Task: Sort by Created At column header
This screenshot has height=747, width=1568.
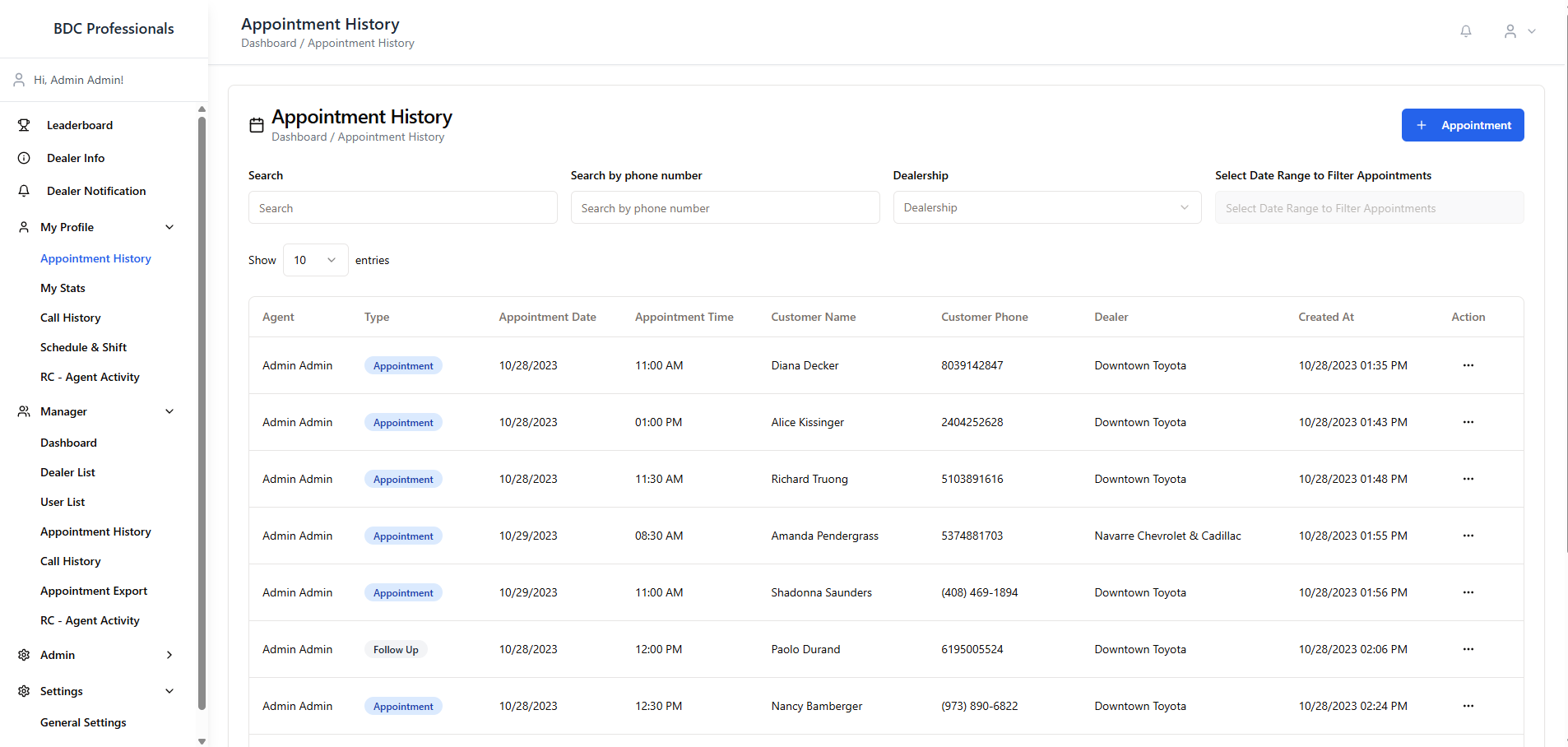Action: 1325,317
